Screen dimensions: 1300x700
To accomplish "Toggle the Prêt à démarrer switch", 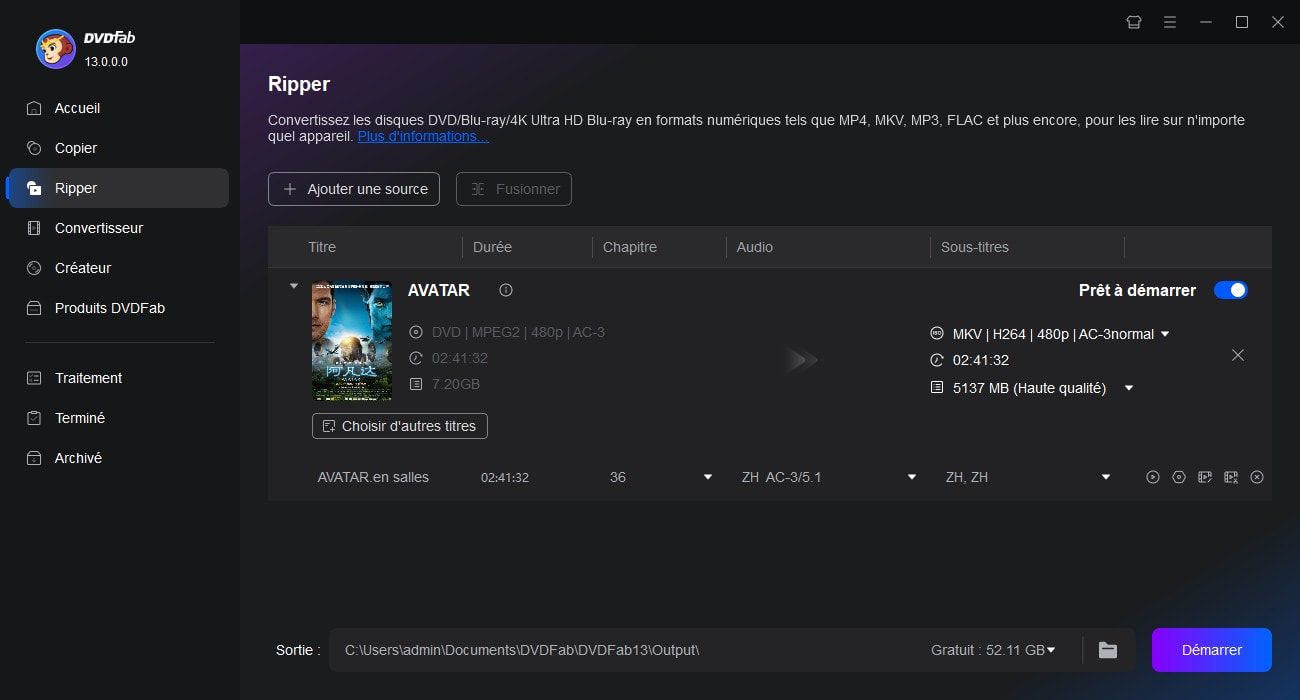I will click(1231, 290).
